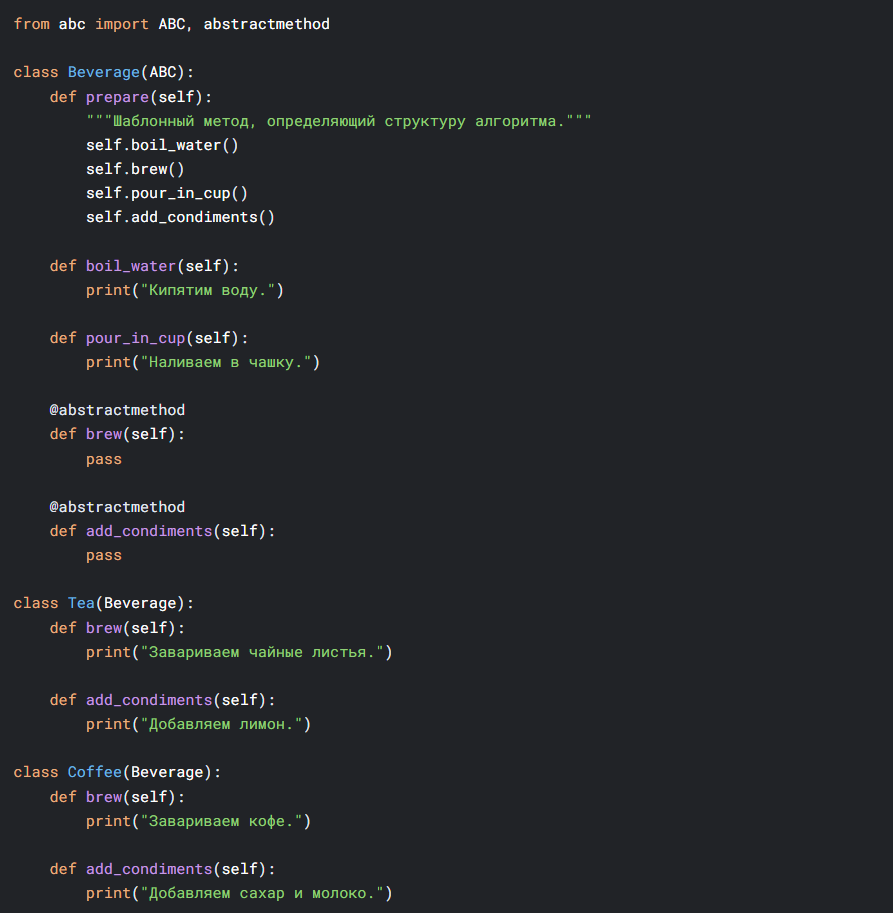
Task: Click 'def brew(self):' in the Coffee class
Action: [x=117, y=798]
